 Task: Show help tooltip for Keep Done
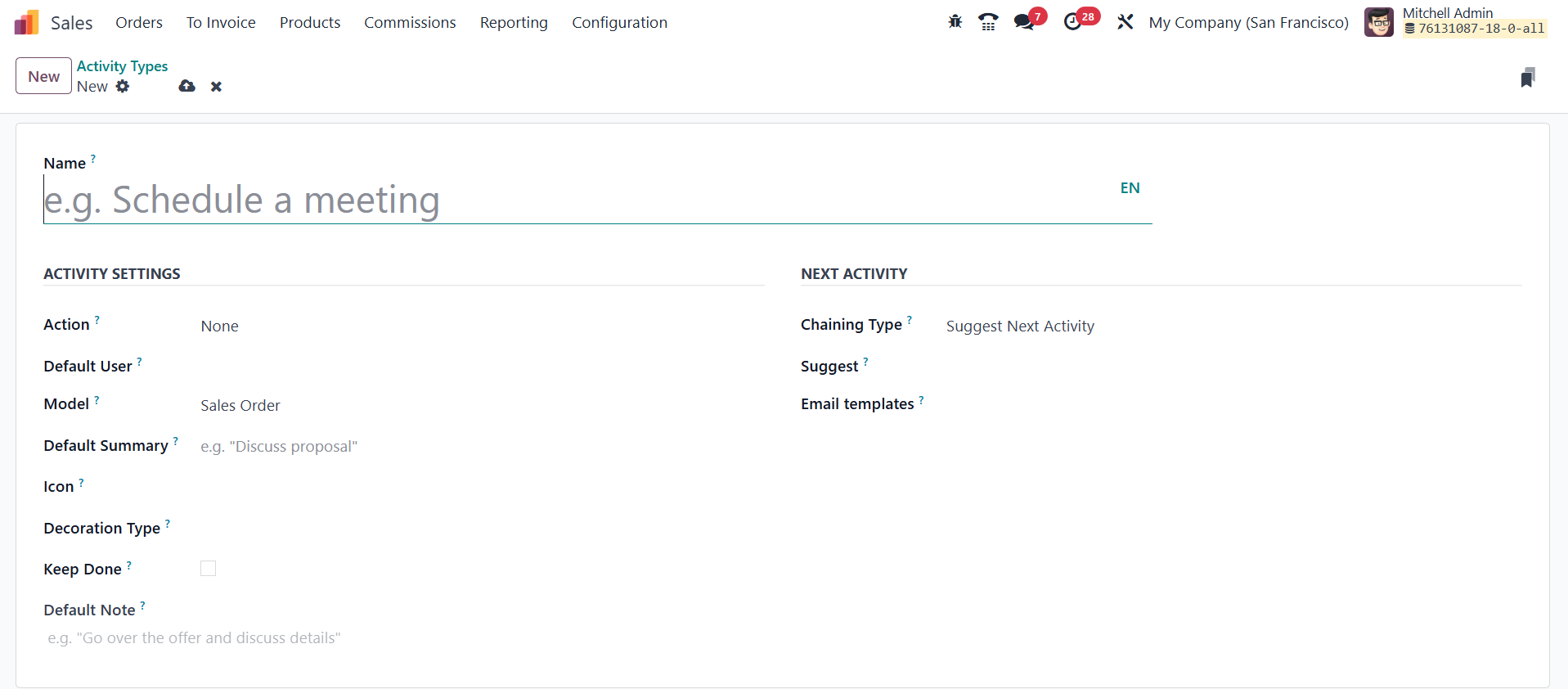click(x=129, y=565)
